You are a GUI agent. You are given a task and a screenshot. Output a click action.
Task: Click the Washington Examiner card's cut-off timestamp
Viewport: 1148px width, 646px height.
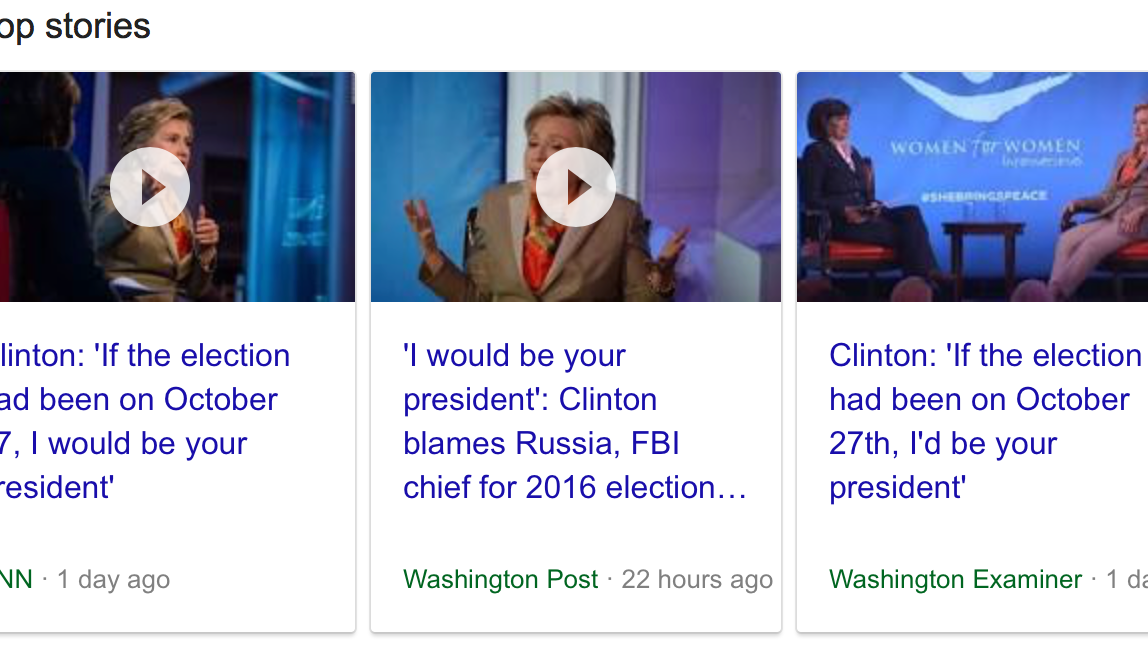(1127, 580)
